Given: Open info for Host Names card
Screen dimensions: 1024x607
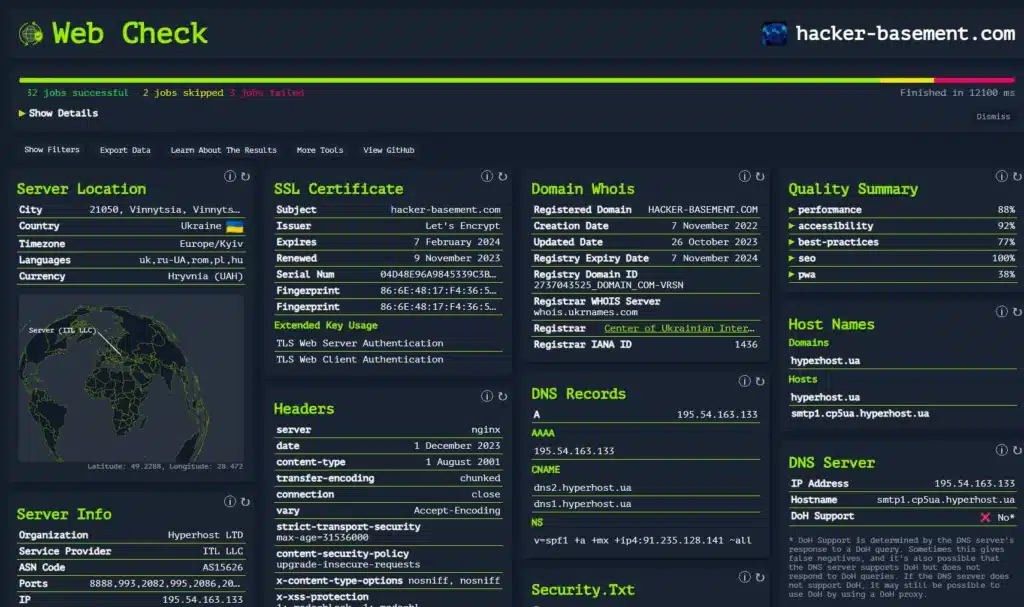Looking at the screenshot, I should point(1001,311).
